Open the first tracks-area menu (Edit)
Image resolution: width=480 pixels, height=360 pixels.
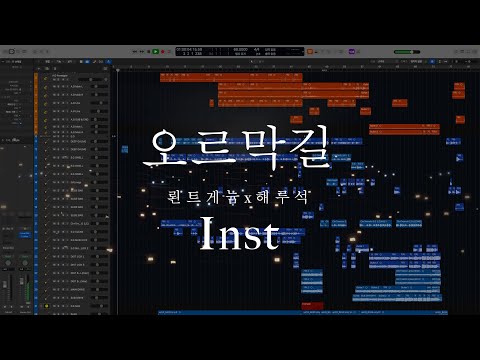coord(47,62)
